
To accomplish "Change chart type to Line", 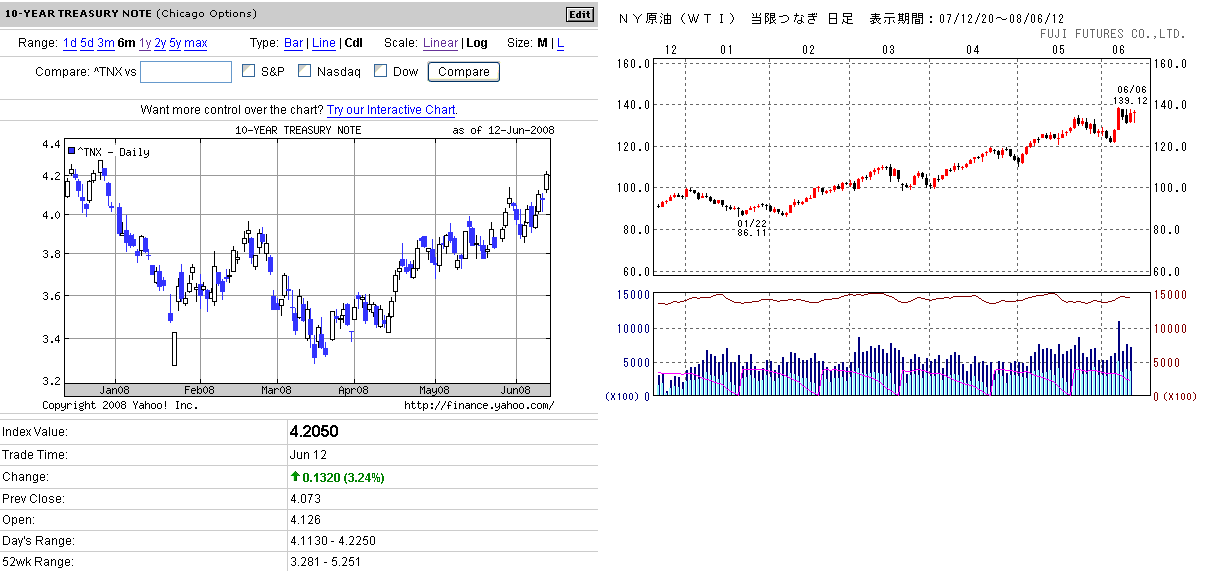I will [324, 43].
